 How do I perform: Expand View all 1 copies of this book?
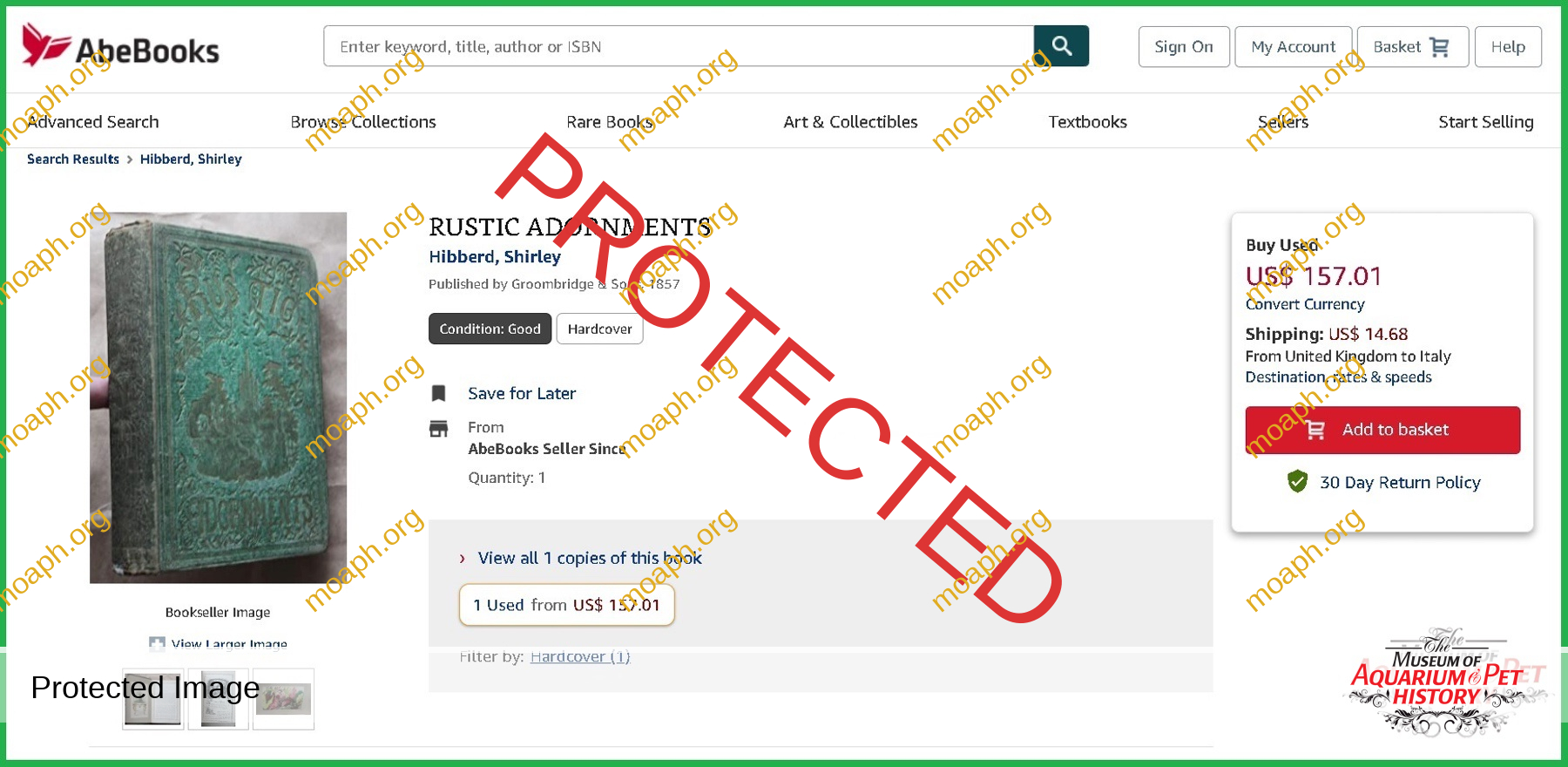[590, 558]
